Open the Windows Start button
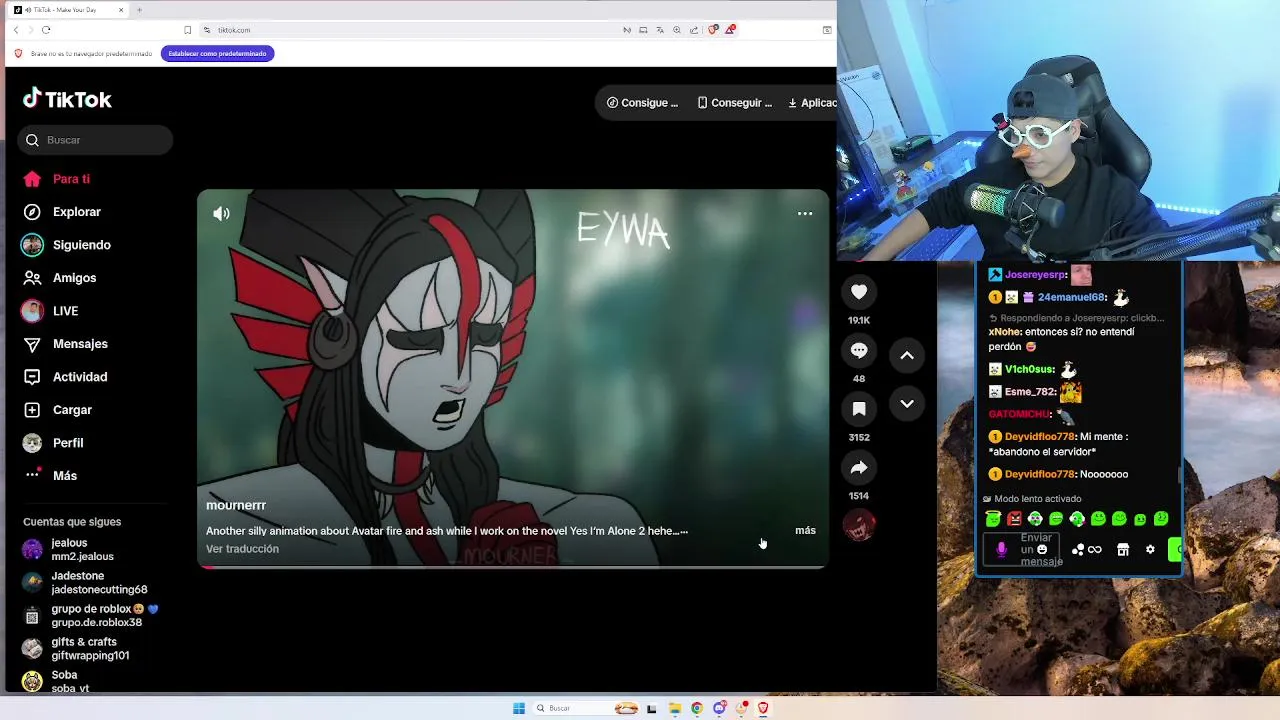This screenshot has width=1280, height=720. point(519,708)
